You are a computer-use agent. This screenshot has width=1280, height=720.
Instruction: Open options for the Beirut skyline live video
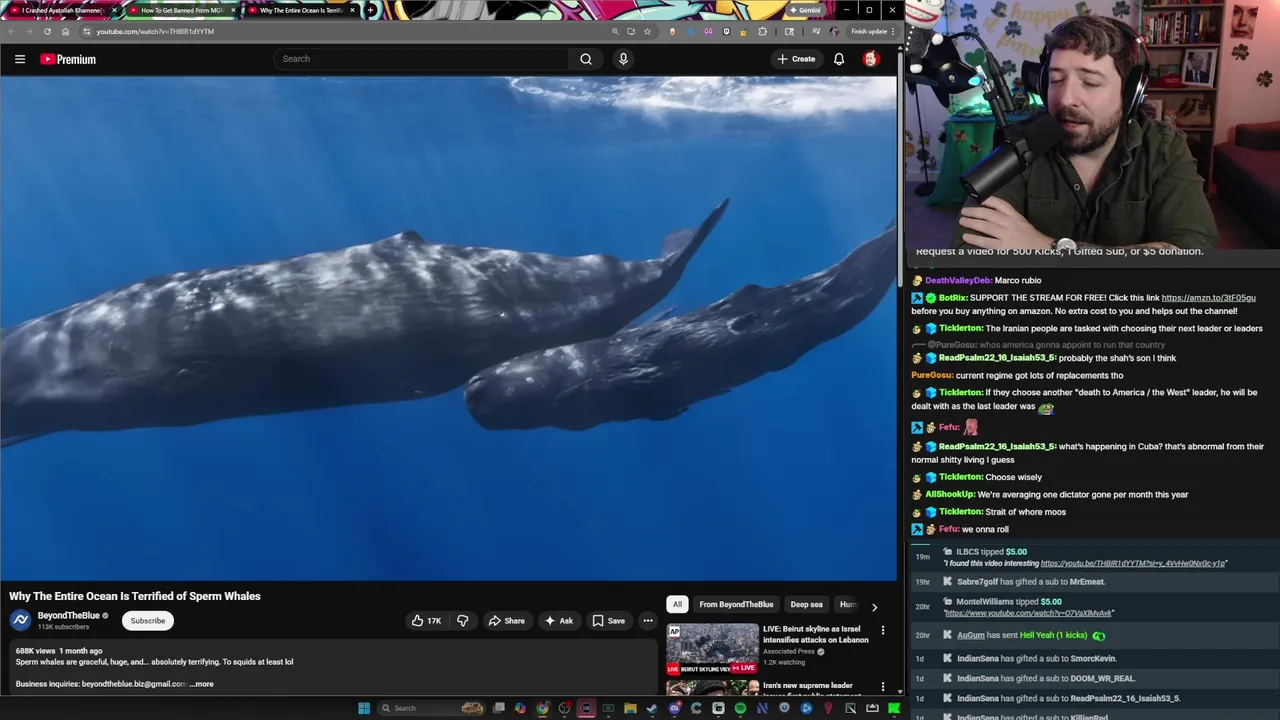[x=883, y=631]
